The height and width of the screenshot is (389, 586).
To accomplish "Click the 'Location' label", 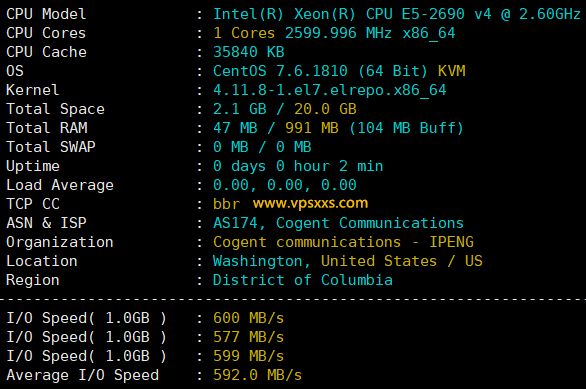I will coord(42,261).
